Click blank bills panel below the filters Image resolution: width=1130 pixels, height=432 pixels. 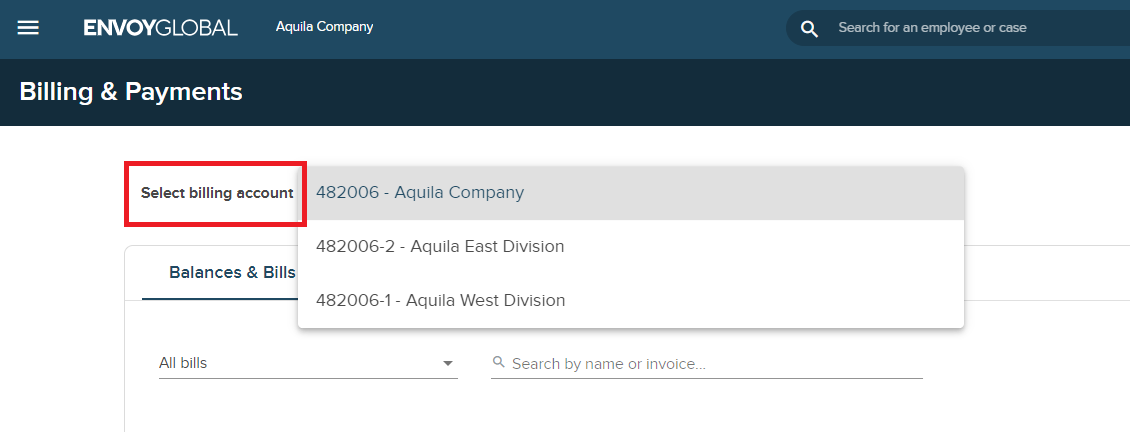coord(600,408)
